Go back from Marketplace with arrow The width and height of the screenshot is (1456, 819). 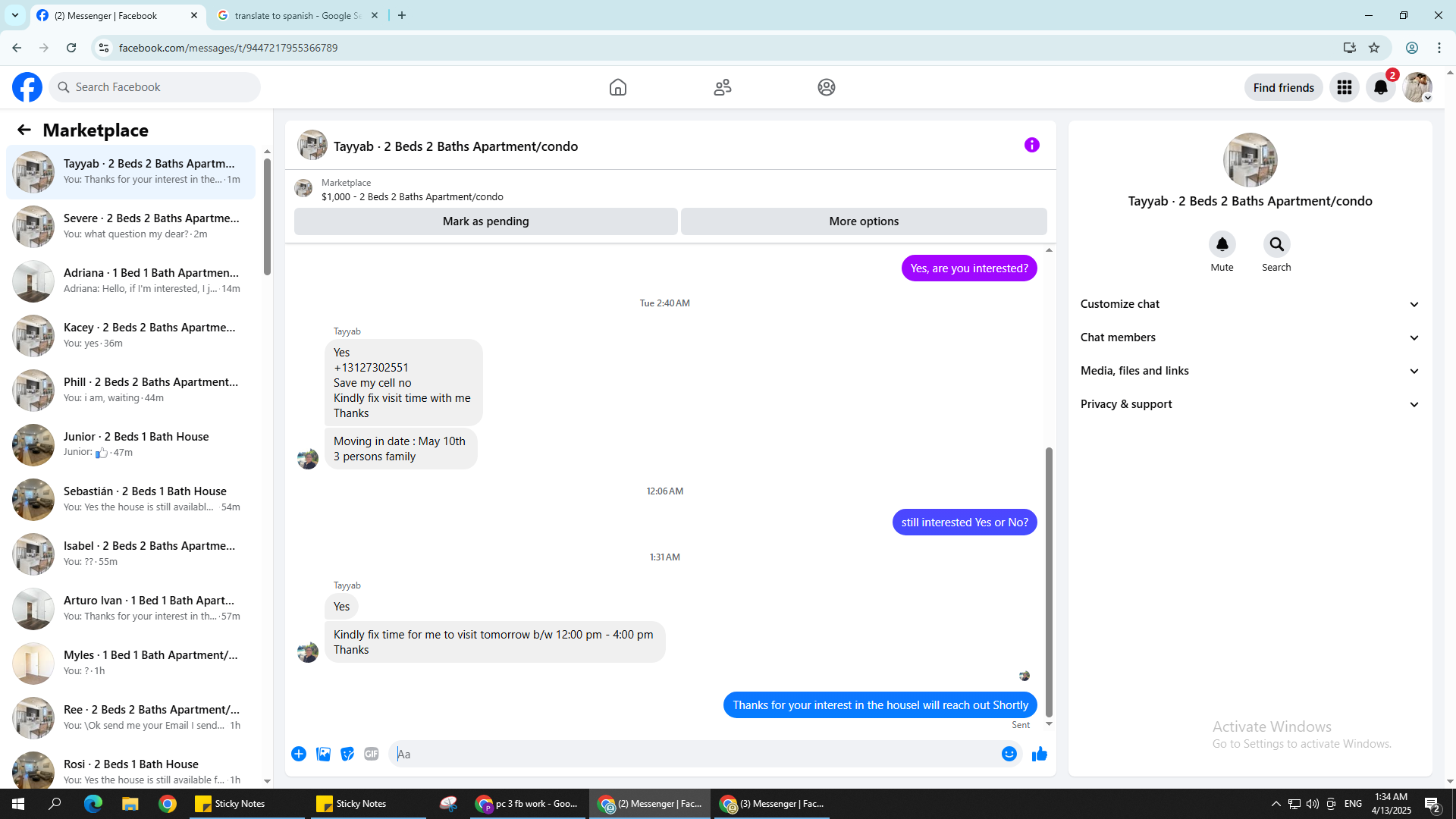(x=24, y=130)
